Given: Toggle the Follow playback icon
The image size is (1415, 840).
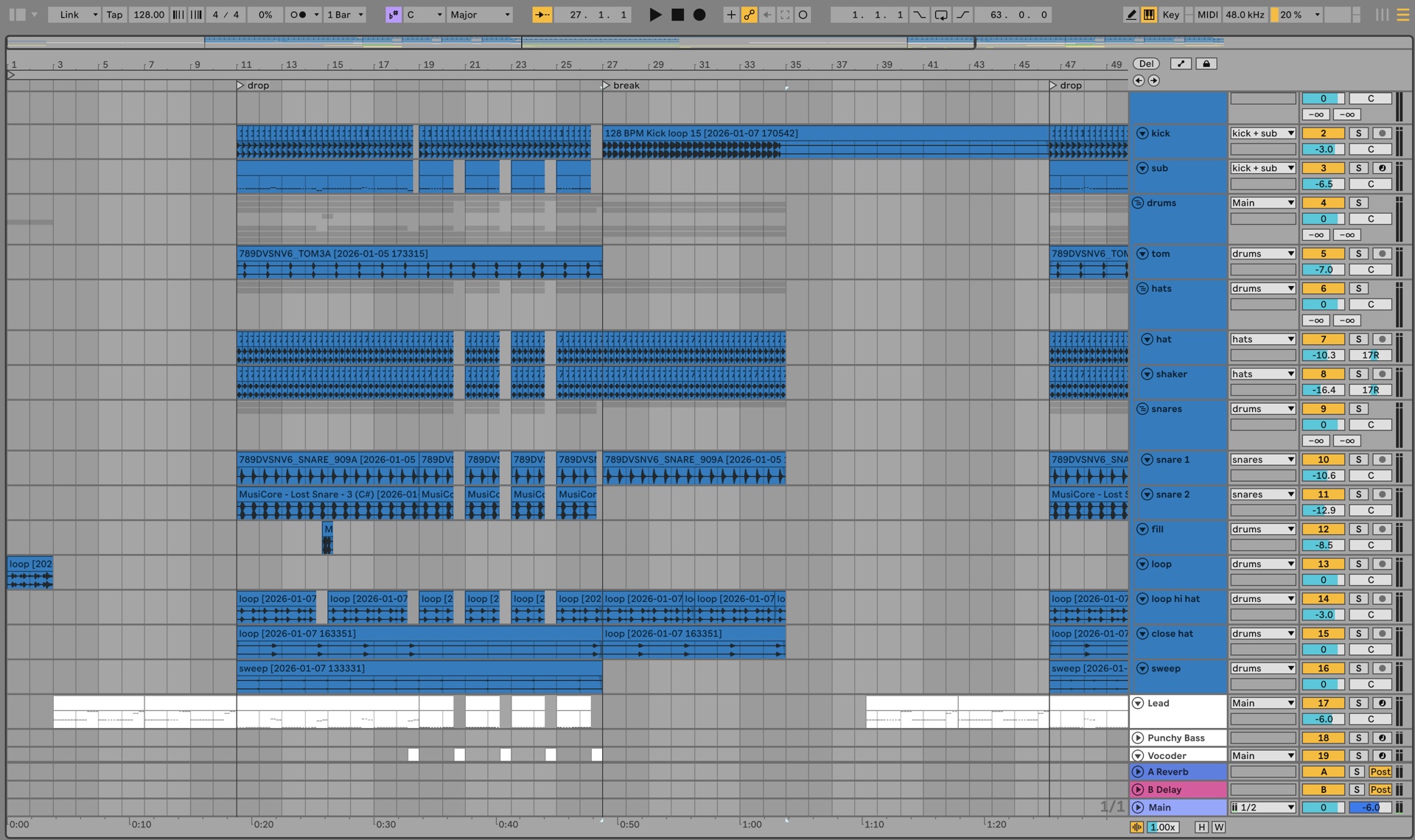Looking at the screenshot, I should click(542, 15).
